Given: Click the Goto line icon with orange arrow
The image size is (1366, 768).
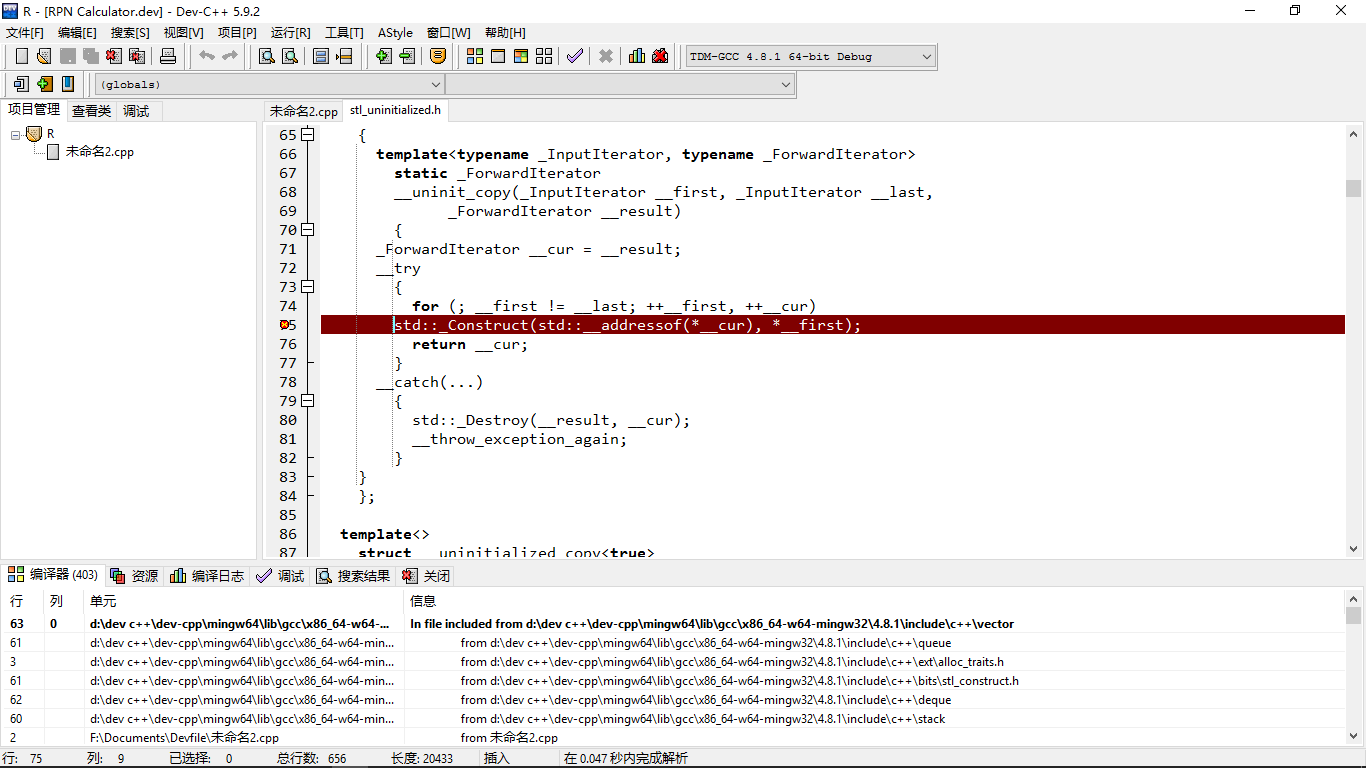Looking at the screenshot, I should [x=344, y=56].
